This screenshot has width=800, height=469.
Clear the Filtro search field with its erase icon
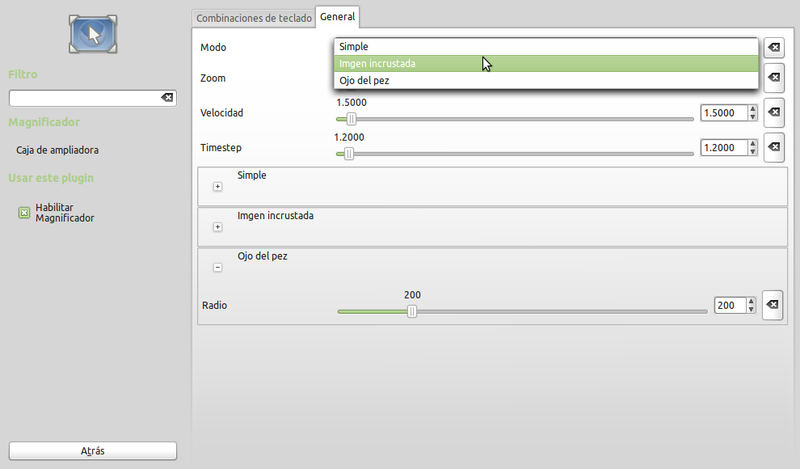tap(167, 98)
